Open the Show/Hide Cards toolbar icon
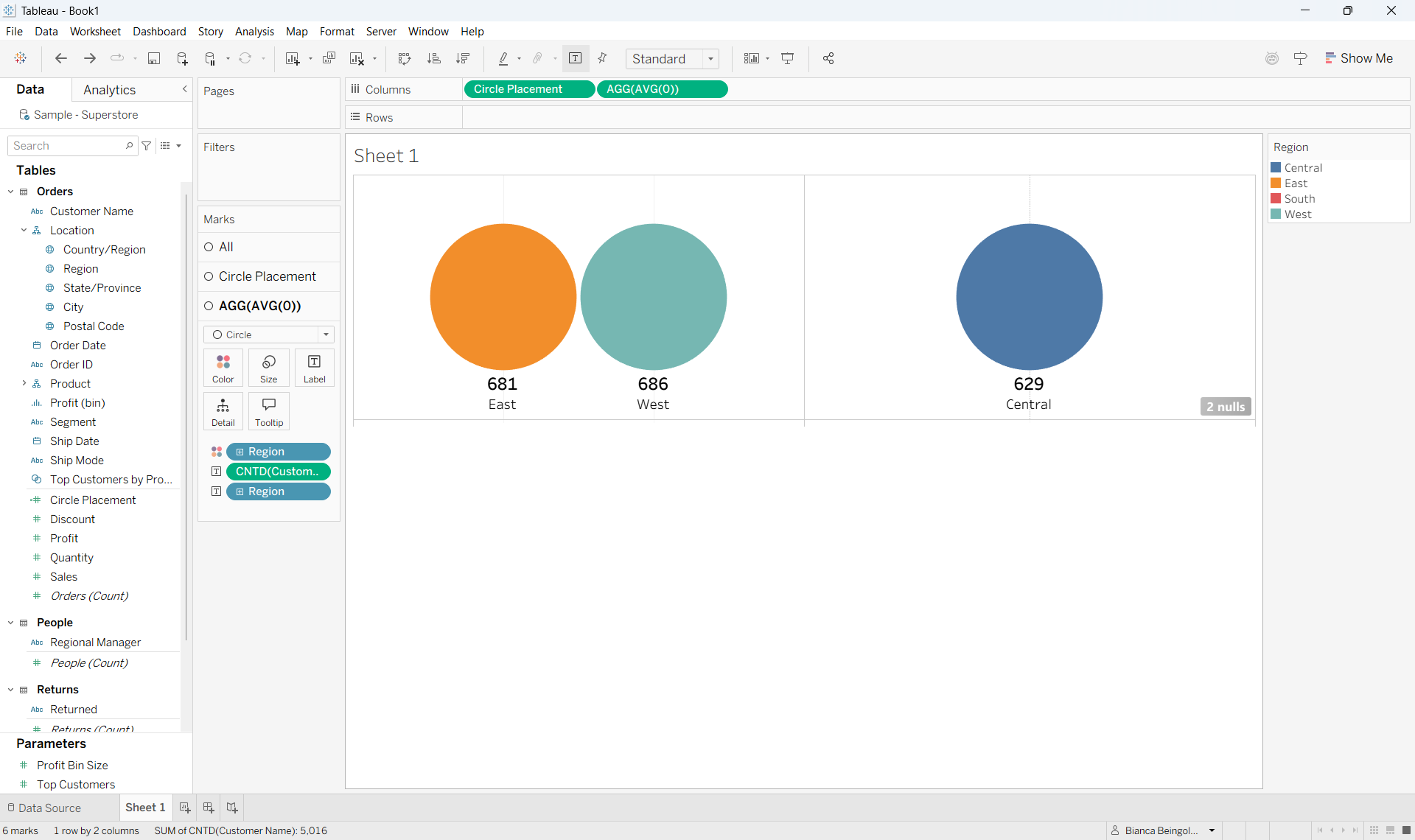This screenshot has width=1415, height=840. [751, 58]
